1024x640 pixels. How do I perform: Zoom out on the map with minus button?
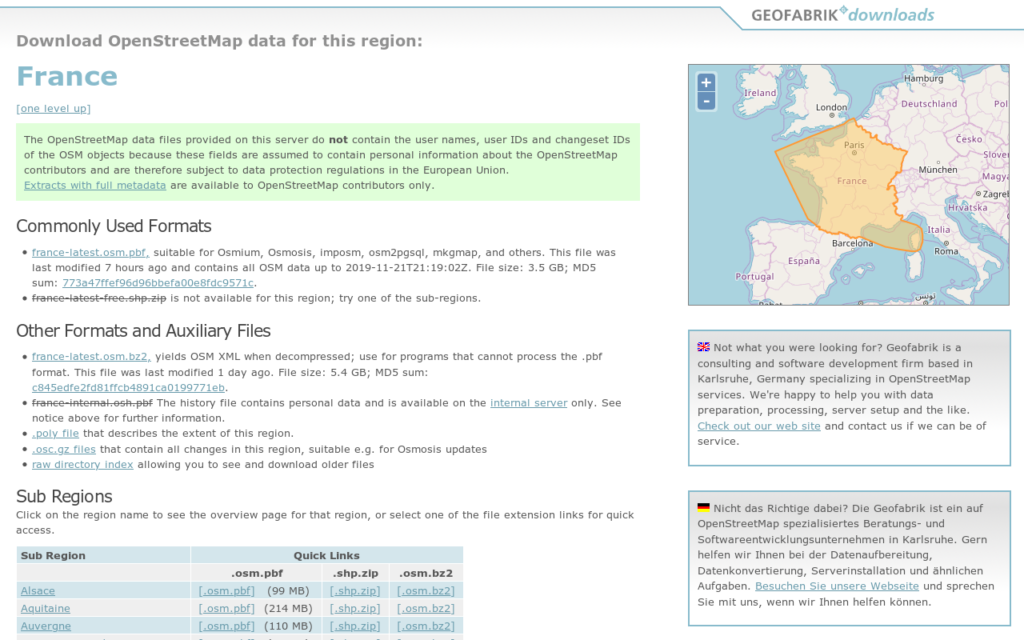[706, 101]
